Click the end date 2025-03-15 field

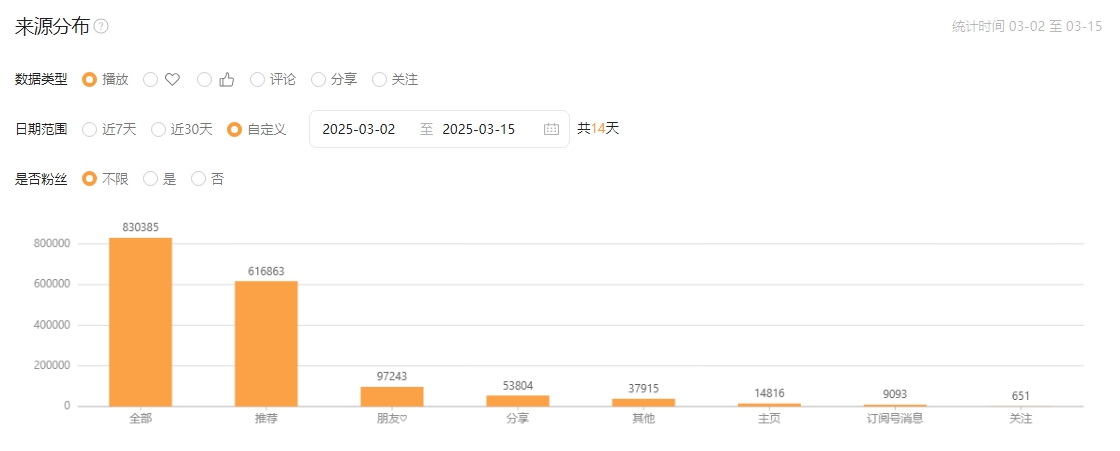pos(478,129)
